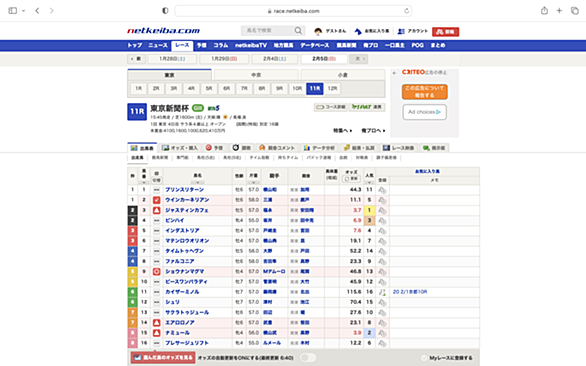The image size is (586, 366).
Task: Open sort dropdown under 人気 column
Action: 369,182
